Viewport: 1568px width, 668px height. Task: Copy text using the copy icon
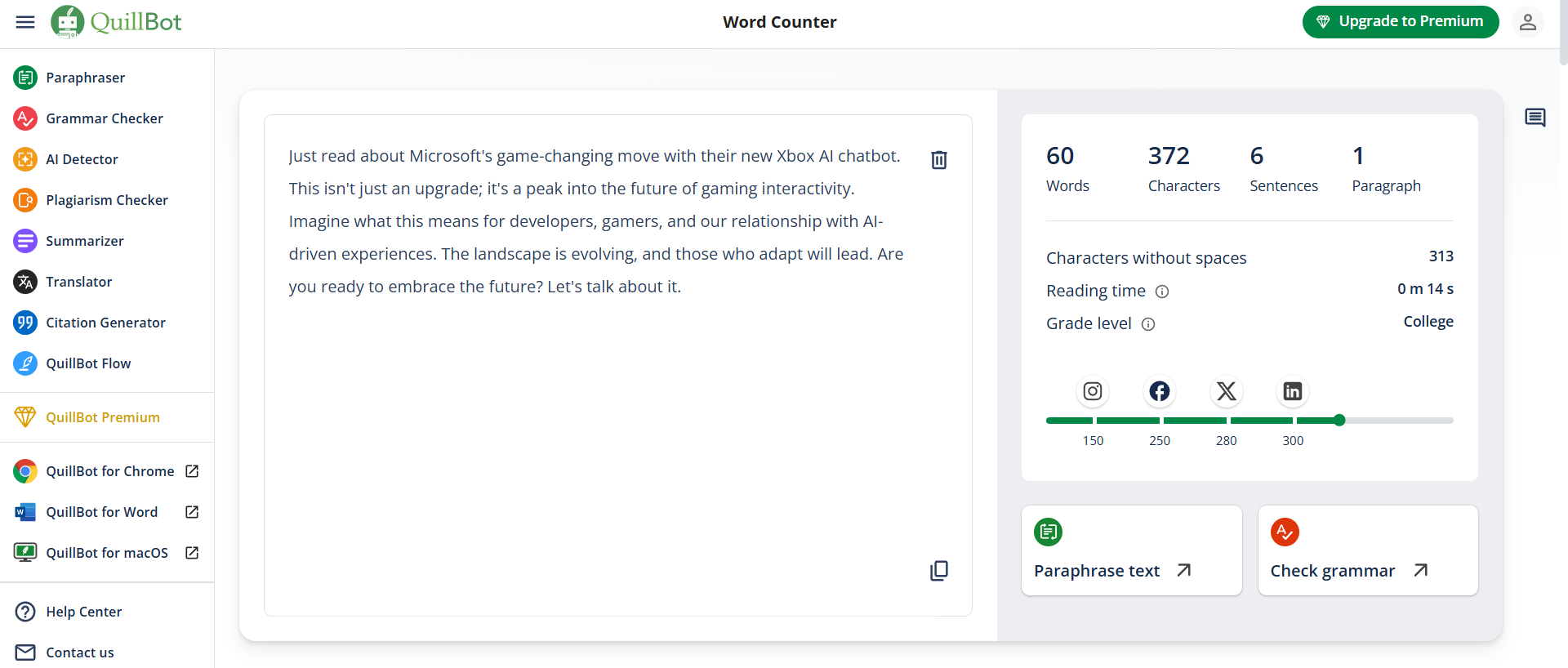pos(939,571)
